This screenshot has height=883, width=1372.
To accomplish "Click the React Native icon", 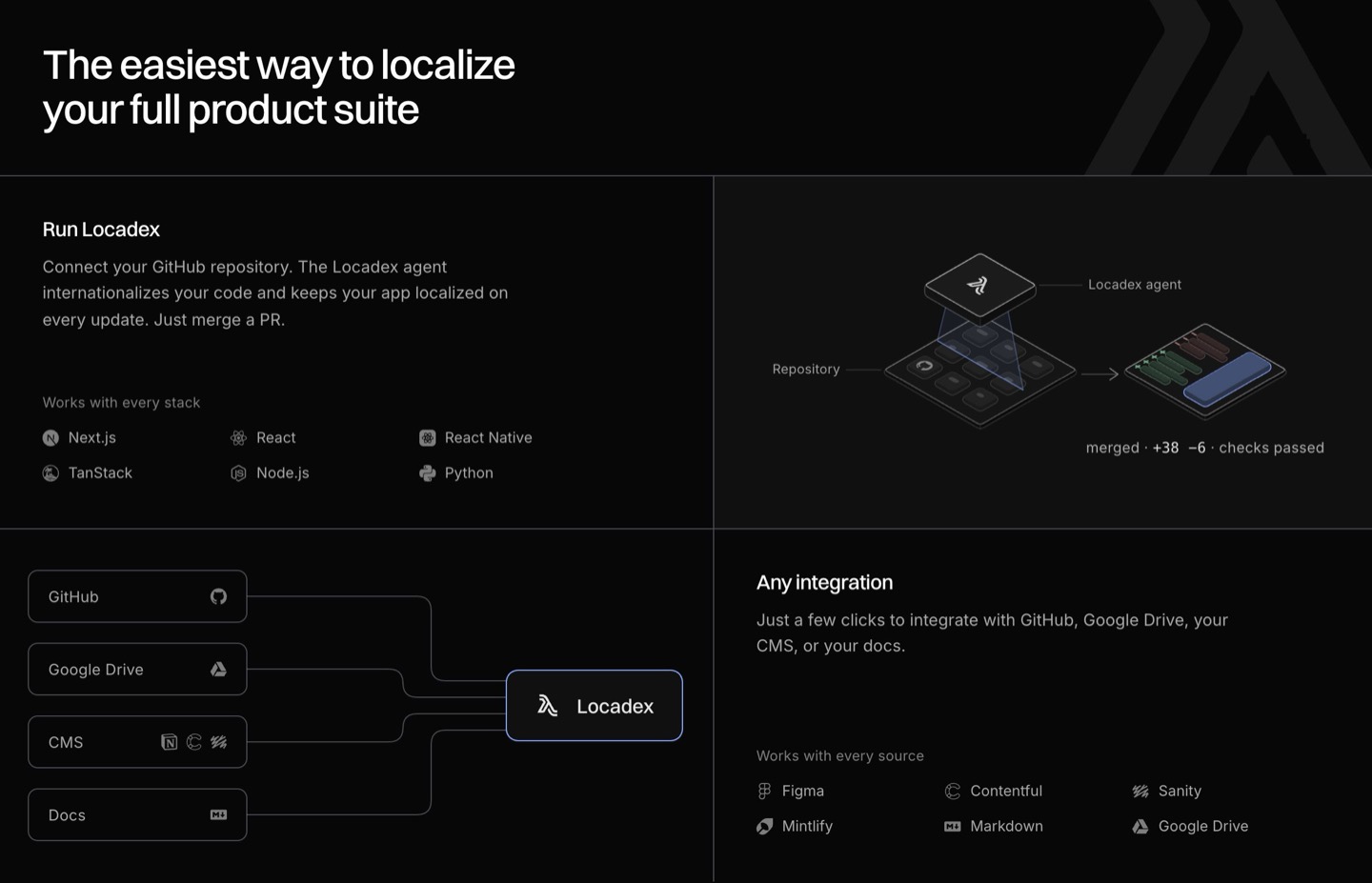I will click(x=427, y=438).
